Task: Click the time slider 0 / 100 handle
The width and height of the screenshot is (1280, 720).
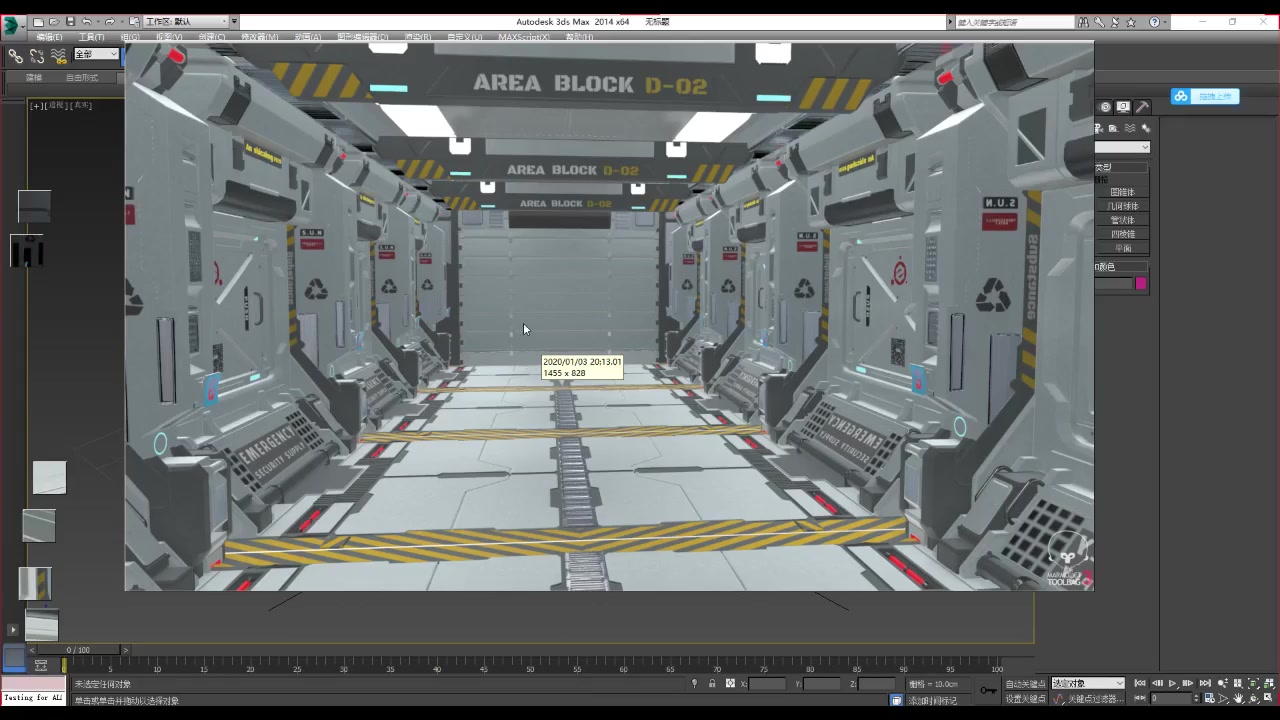Action: pos(77,650)
